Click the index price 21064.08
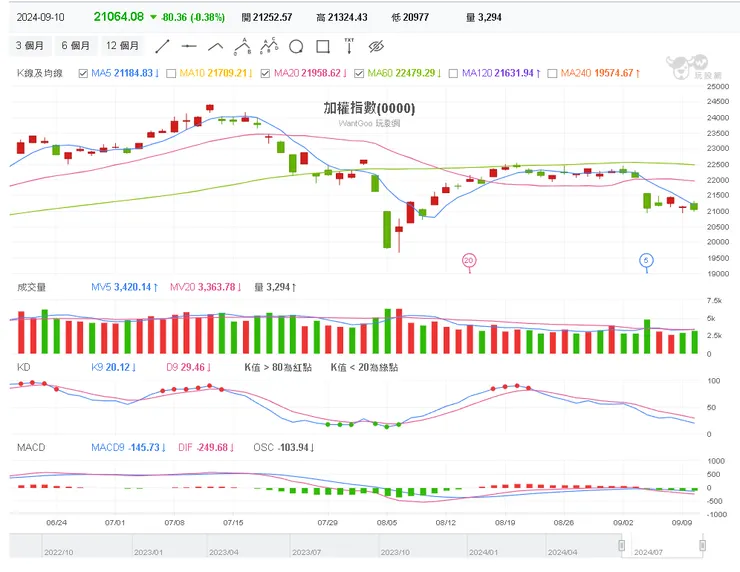The width and height of the screenshot is (740, 572). coord(118,17)
